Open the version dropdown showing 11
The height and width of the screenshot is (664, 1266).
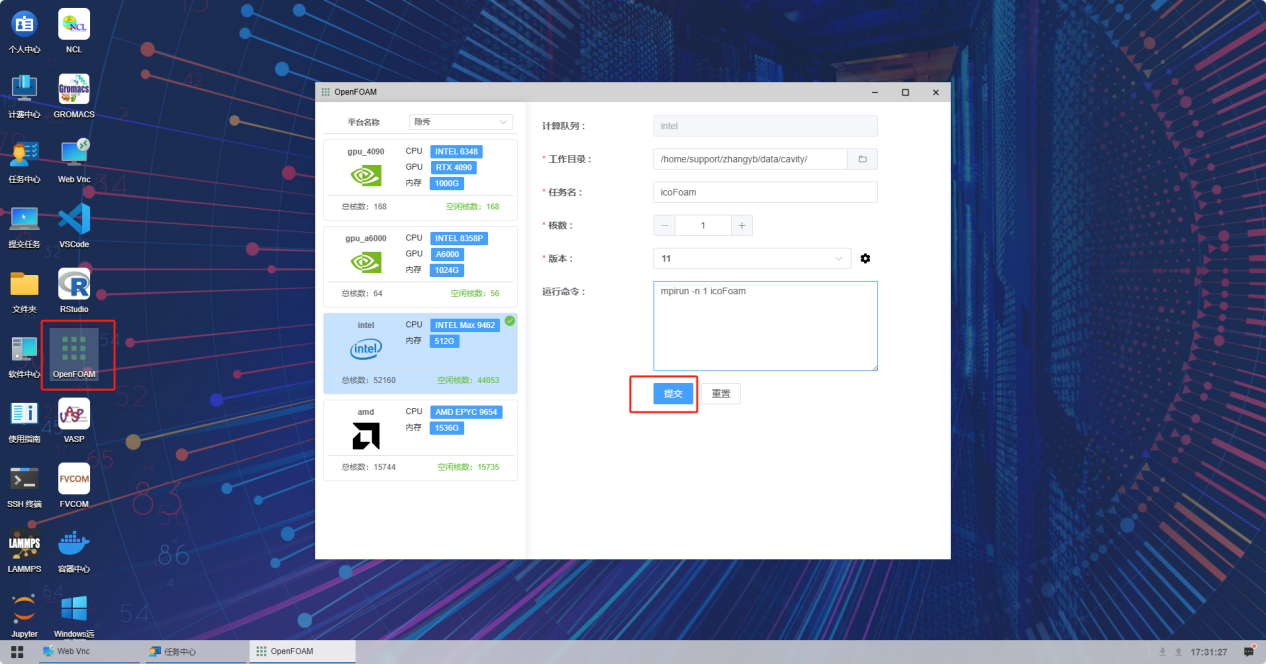click(x=752, y=259)
